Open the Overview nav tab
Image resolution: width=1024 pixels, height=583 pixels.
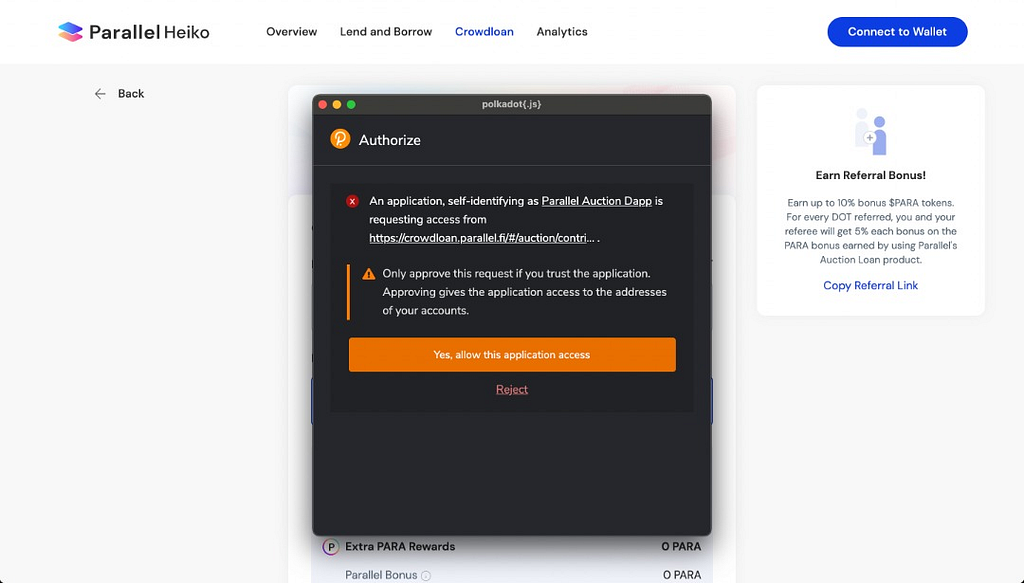(291, 32)
